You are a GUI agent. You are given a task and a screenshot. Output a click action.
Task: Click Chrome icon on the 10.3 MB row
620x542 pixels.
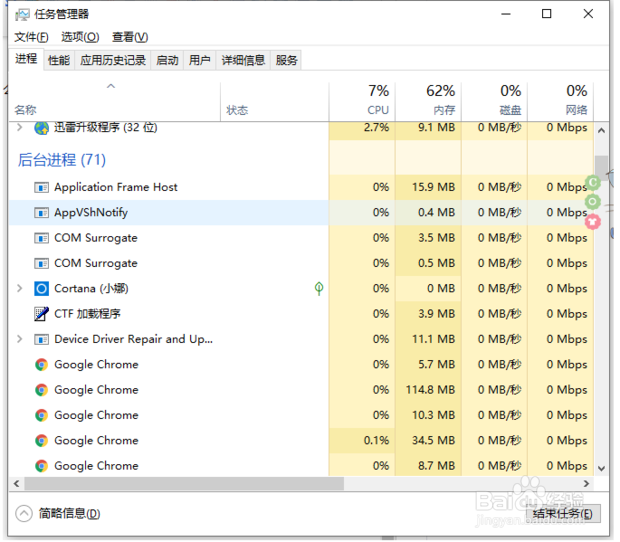tap(42, 415)
